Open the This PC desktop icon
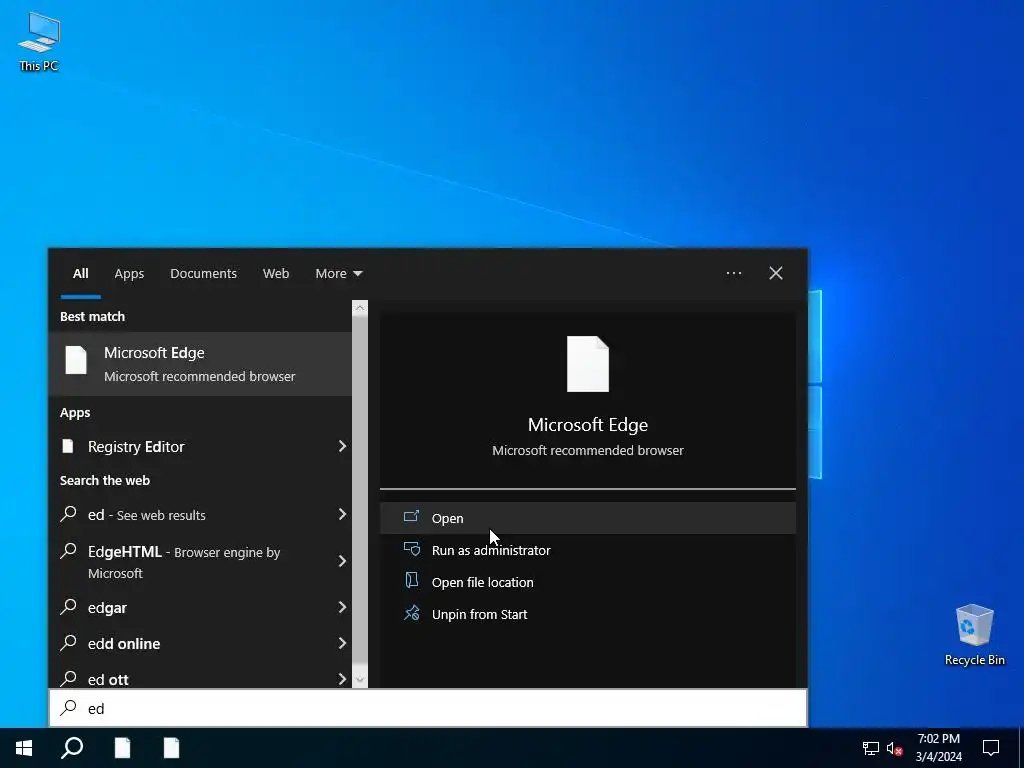The width and height of the screenshot is (1024, 768). click(x=39, y=41)
